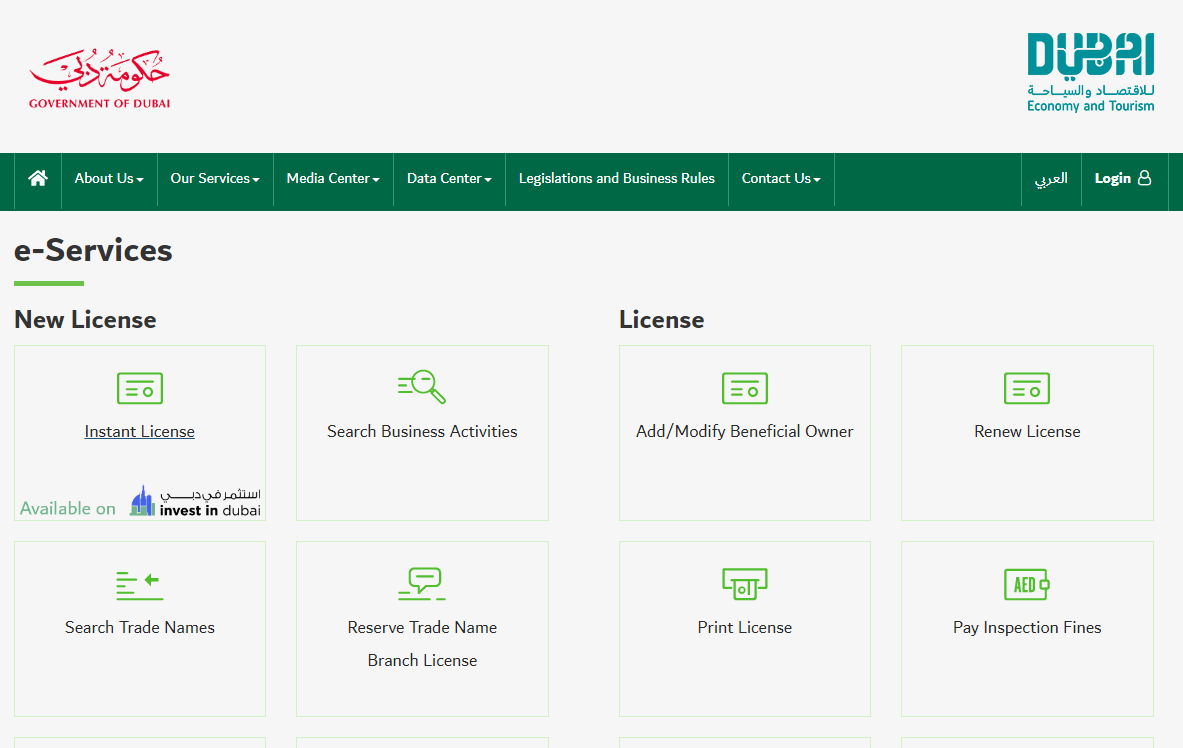Click the Login button
Viewport: 1183px width, 748px height.
(1123, 178)
